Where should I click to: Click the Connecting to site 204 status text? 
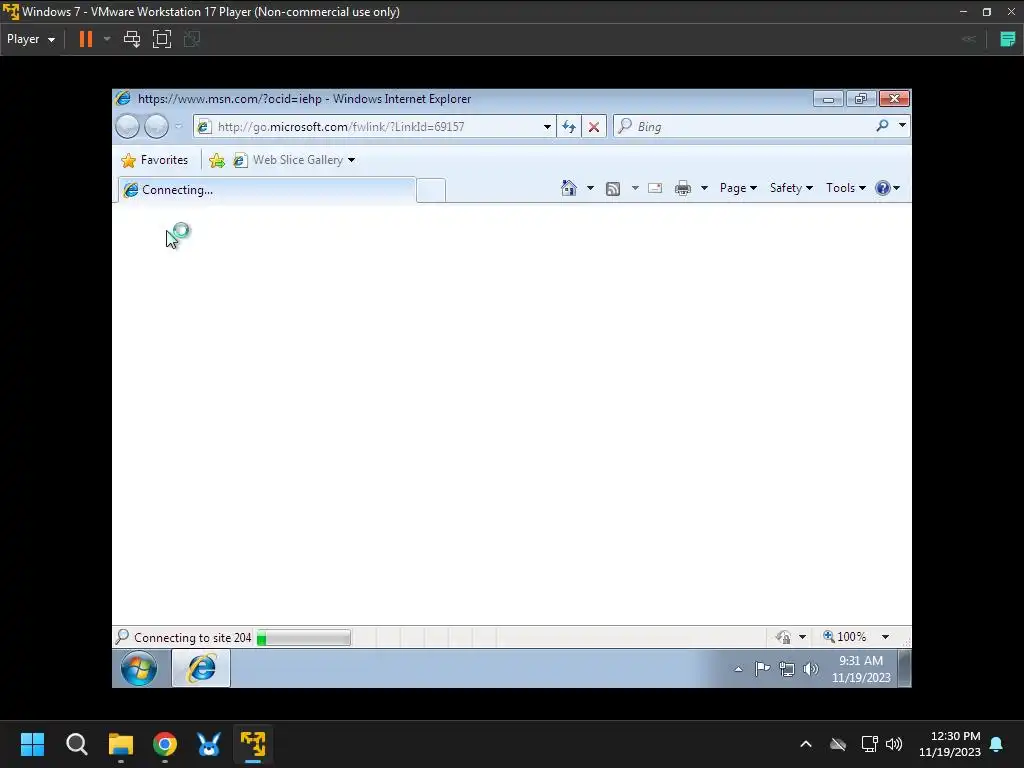click(x=193, y=637)
